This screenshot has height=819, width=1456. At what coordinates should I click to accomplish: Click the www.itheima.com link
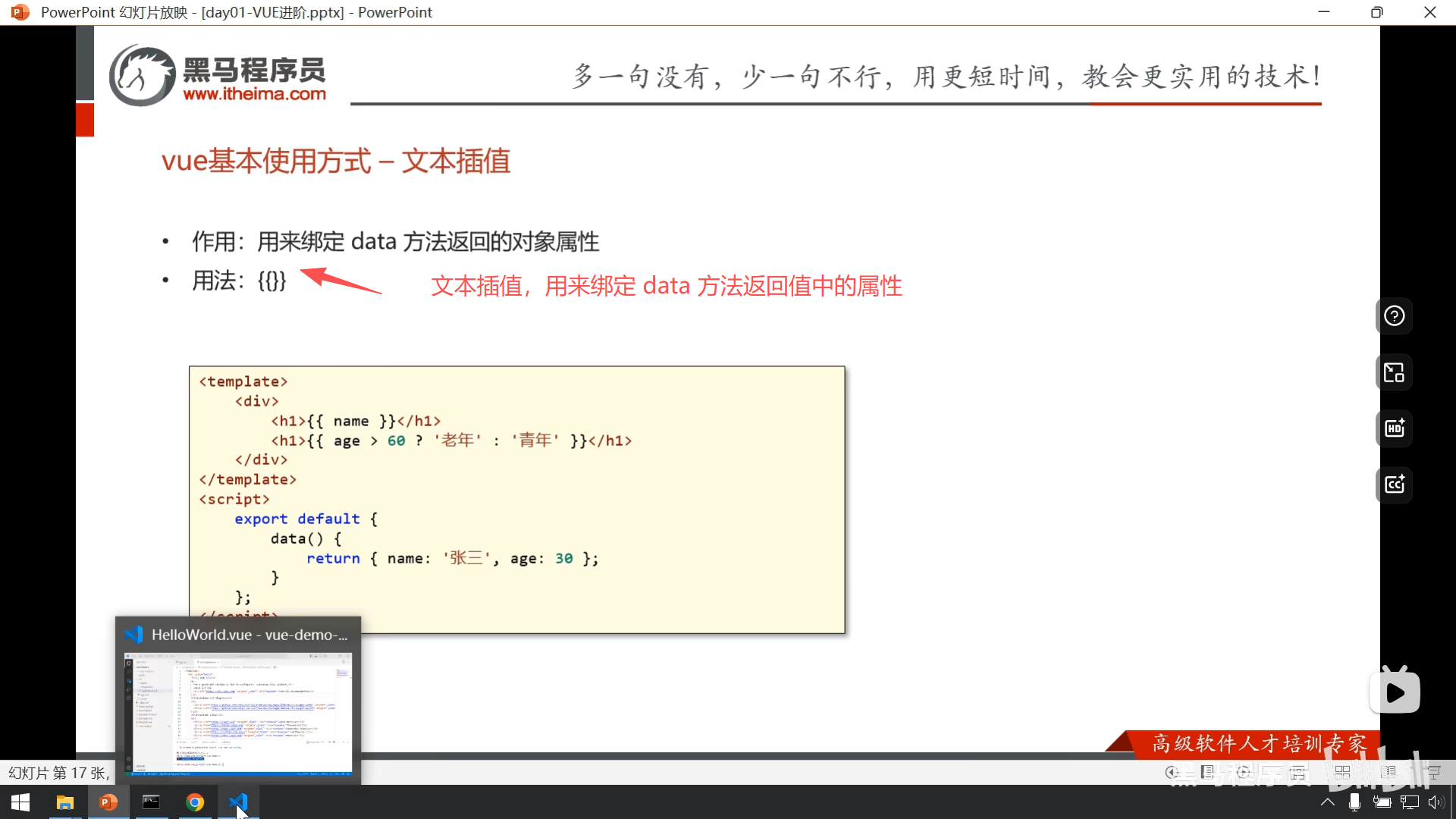255,94
